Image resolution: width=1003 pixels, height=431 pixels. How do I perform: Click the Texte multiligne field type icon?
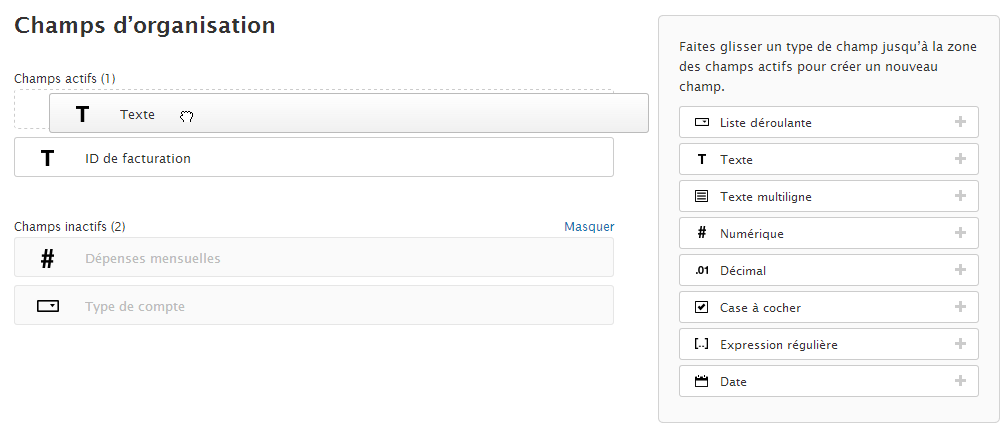701,196
